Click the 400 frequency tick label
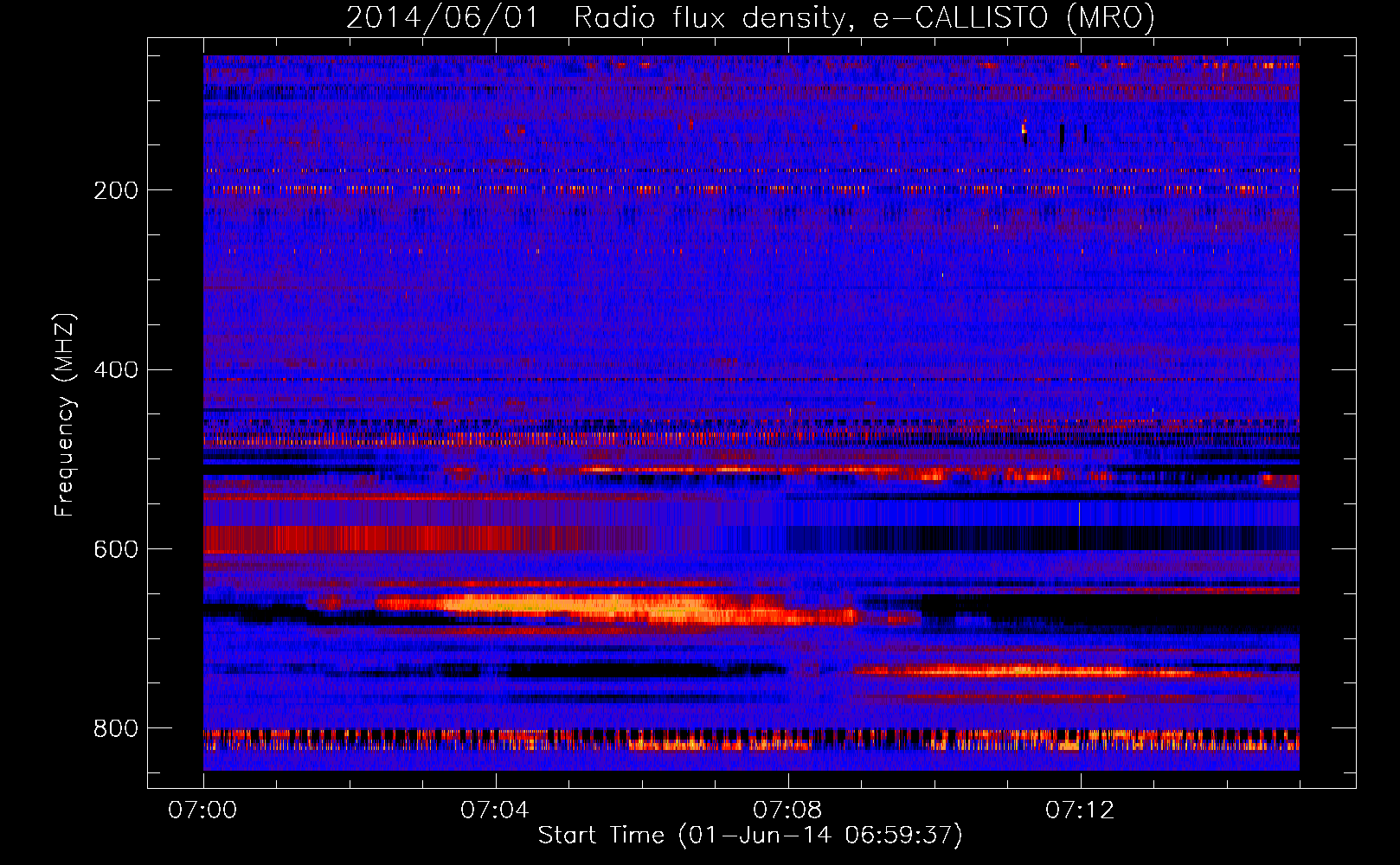The width and height of the screenshot is (1400, 865). click(116, 370)
